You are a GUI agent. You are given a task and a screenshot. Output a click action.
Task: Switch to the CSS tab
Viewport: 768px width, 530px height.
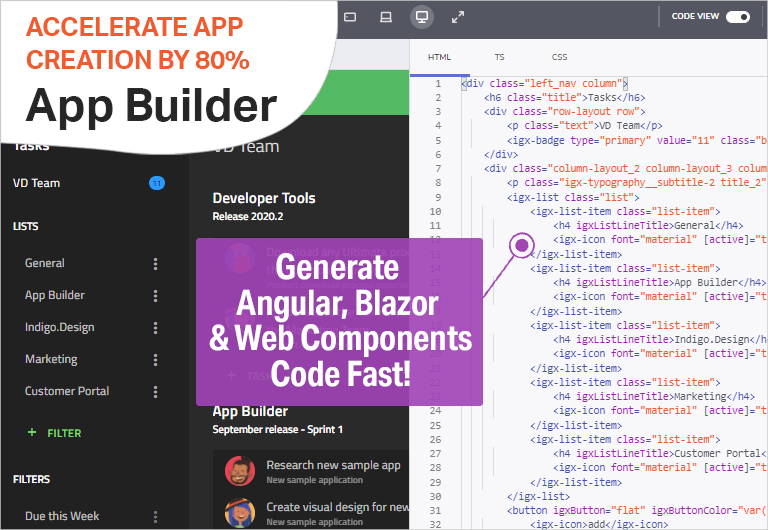click(x=559, y=57)
